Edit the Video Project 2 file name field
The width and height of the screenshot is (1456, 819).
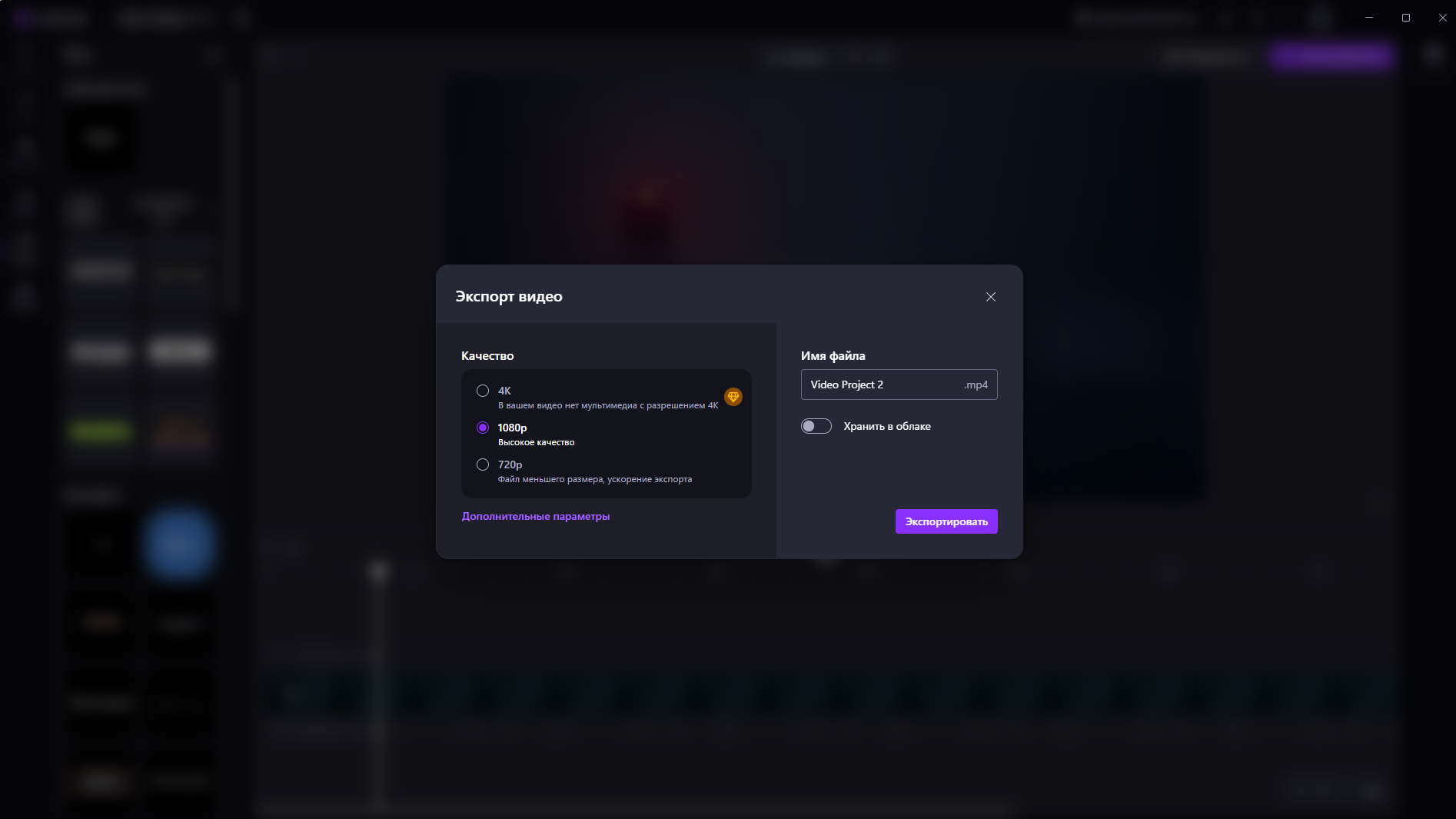[x=899, y=385]
